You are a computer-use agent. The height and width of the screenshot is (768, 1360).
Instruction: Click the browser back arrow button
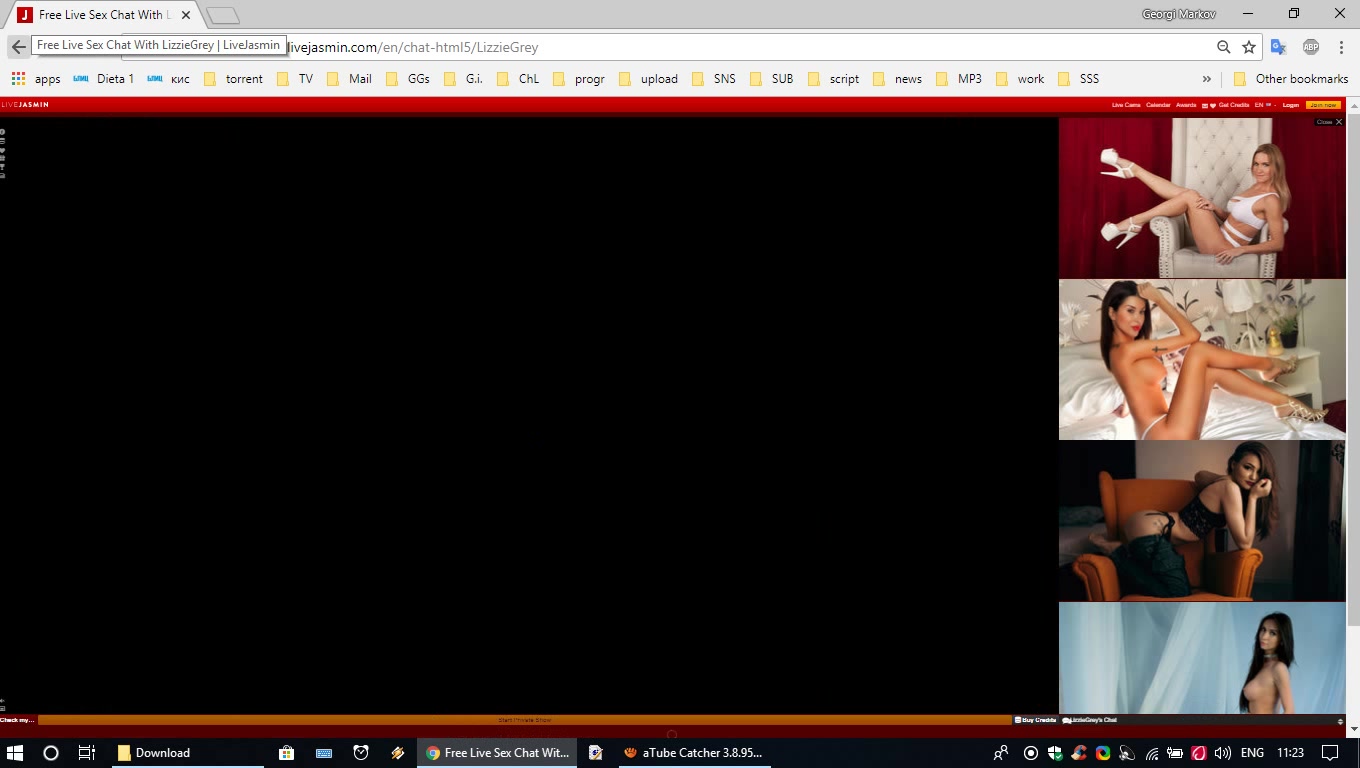pyautogui.click(x=18, y=47)
